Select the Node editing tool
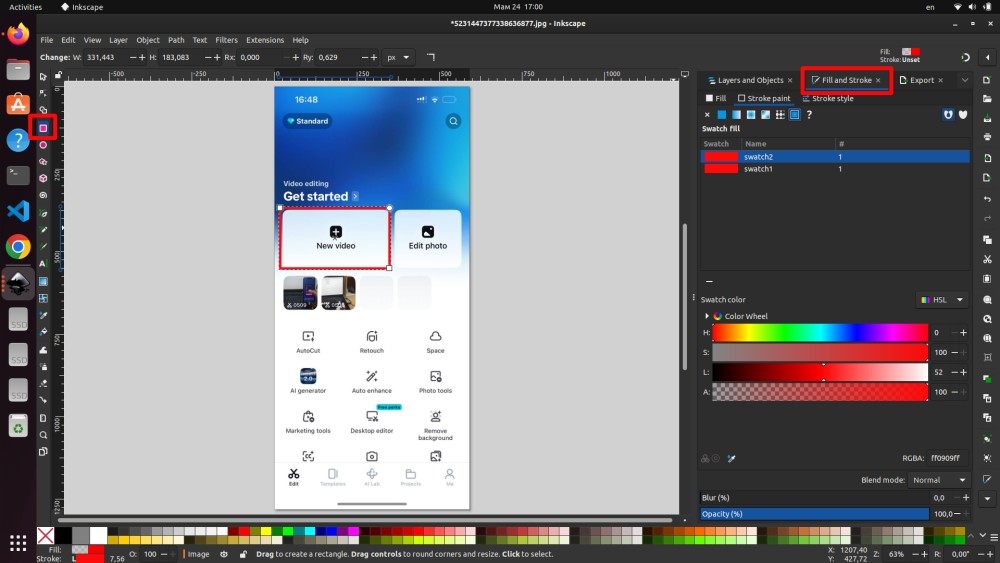The width and height of the screenshot is (1000, 563). (43, 93)
